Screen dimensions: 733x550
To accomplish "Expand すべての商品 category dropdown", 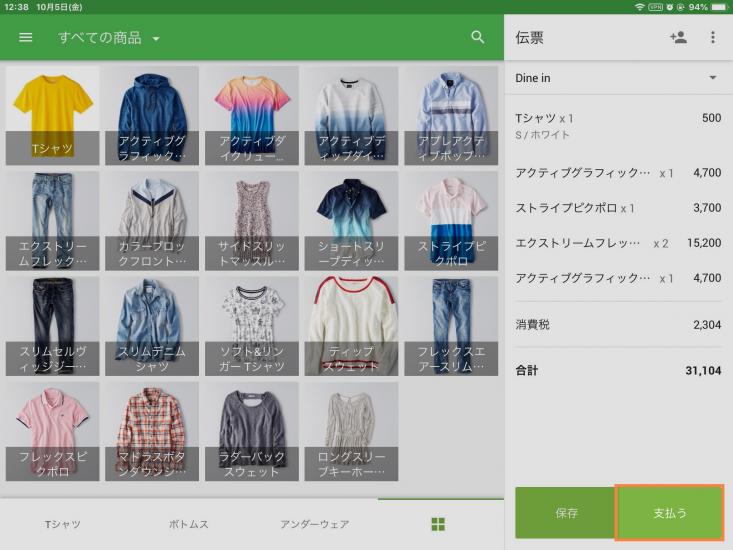I will pyautogui.click(x=109, y=38).
